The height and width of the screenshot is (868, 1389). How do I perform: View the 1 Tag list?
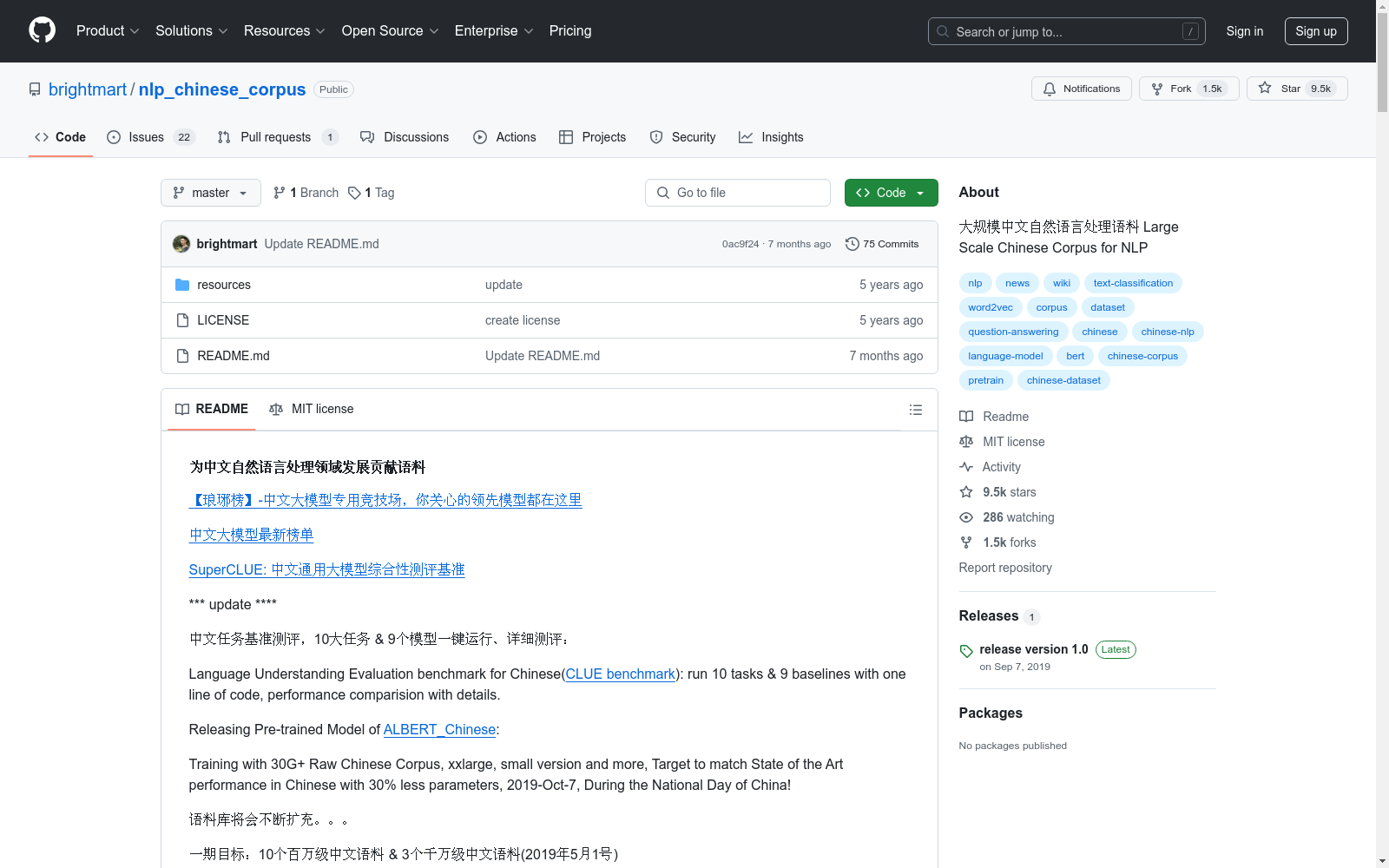tap(372, 193)
